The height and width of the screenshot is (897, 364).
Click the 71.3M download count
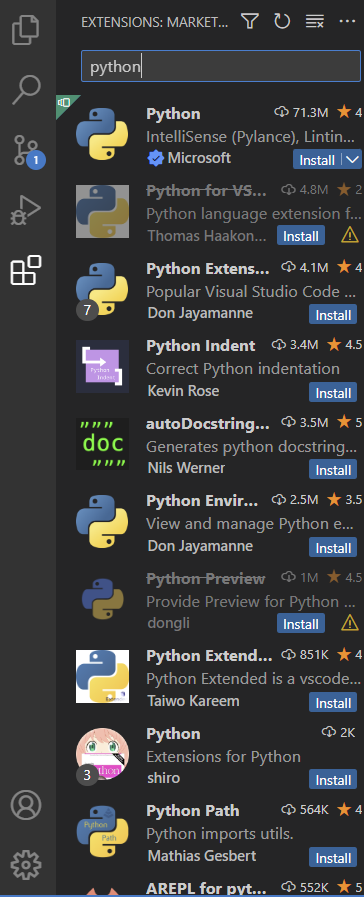tap(302, 113)
